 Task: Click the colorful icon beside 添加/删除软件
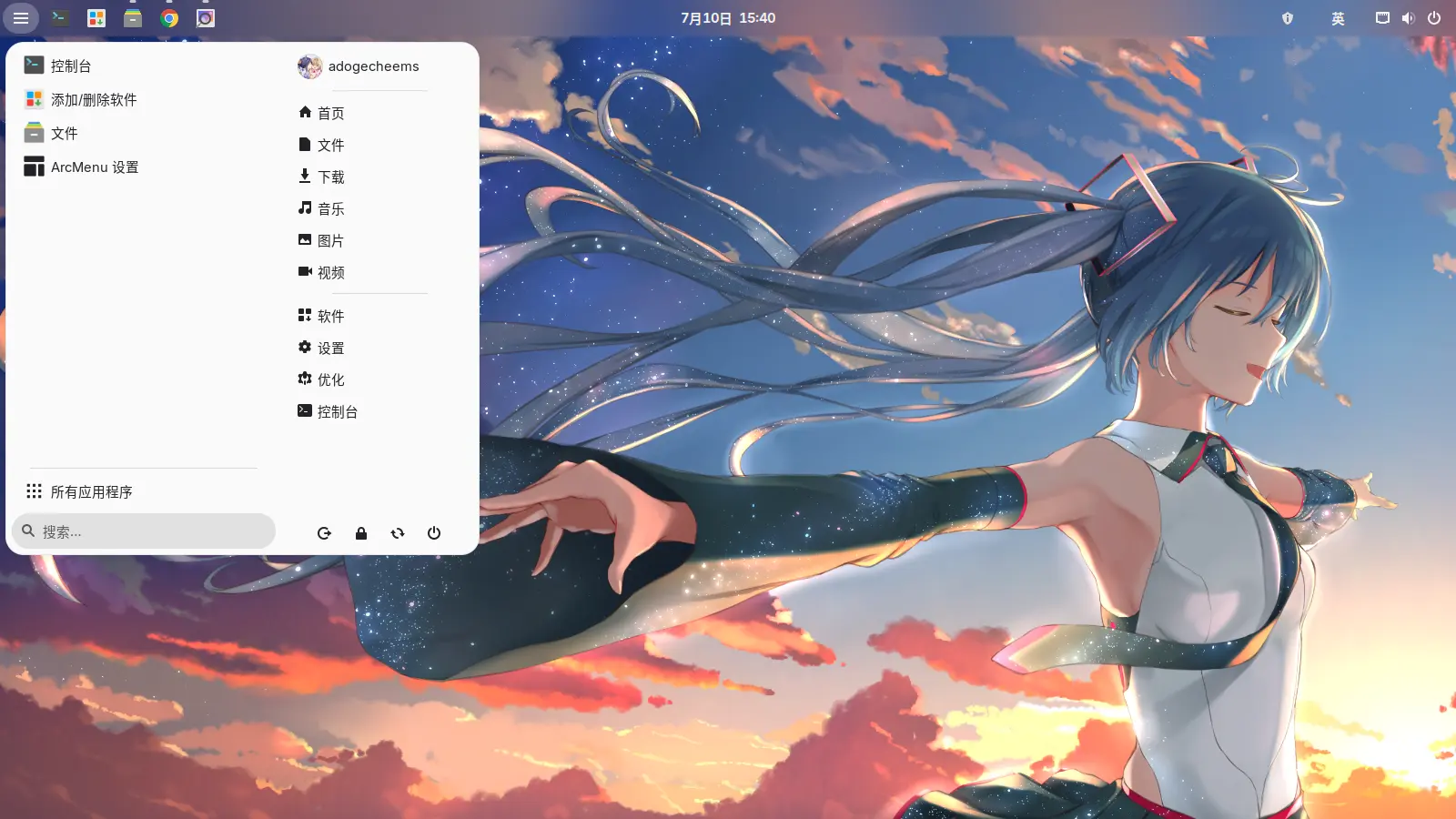coord(34,98)
